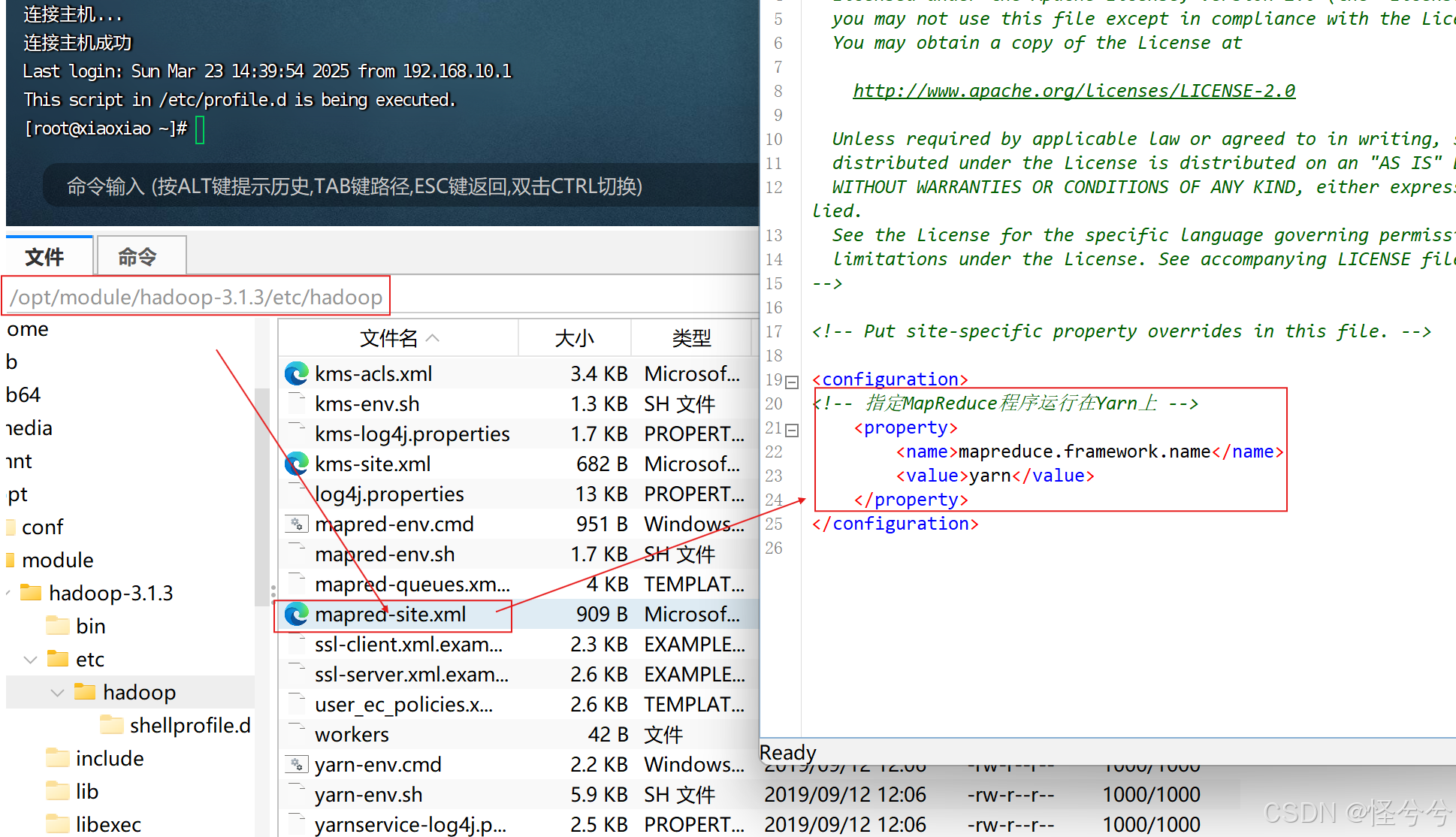Click the 大小 column header
Screen dimensions: 1456x837
click(575, 338)
